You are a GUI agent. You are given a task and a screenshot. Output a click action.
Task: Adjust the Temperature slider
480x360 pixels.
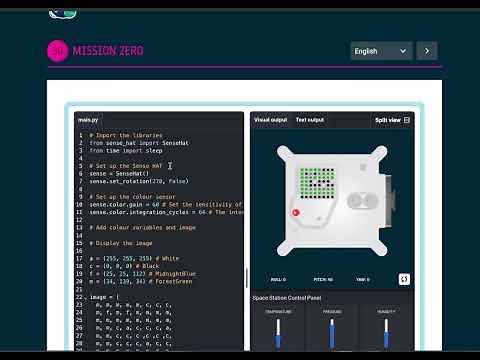coord(278,334)
